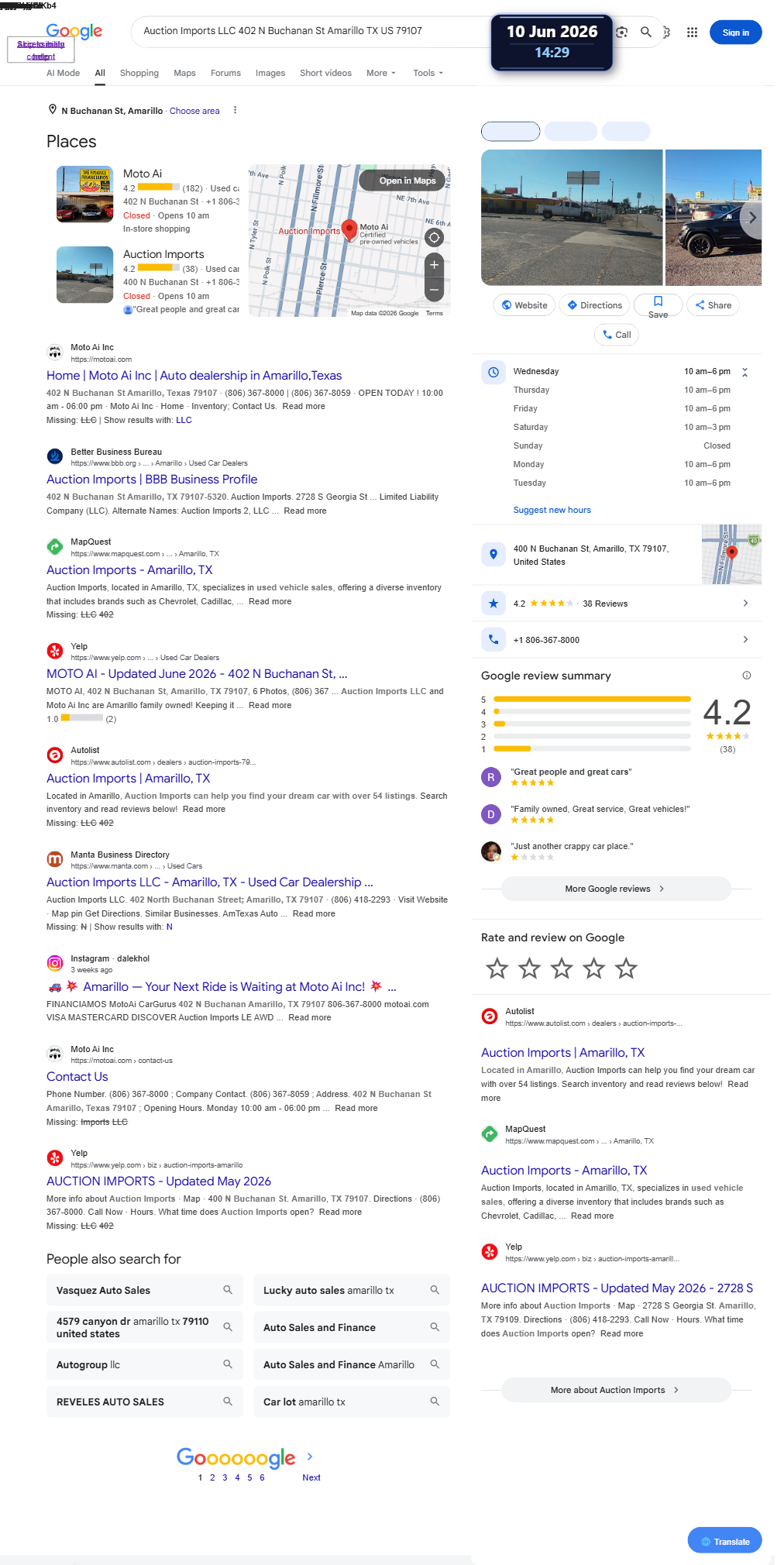Viewport: 784px width, 1565px height.
Task: Zoom in on the map
Action: coord(435,265)
